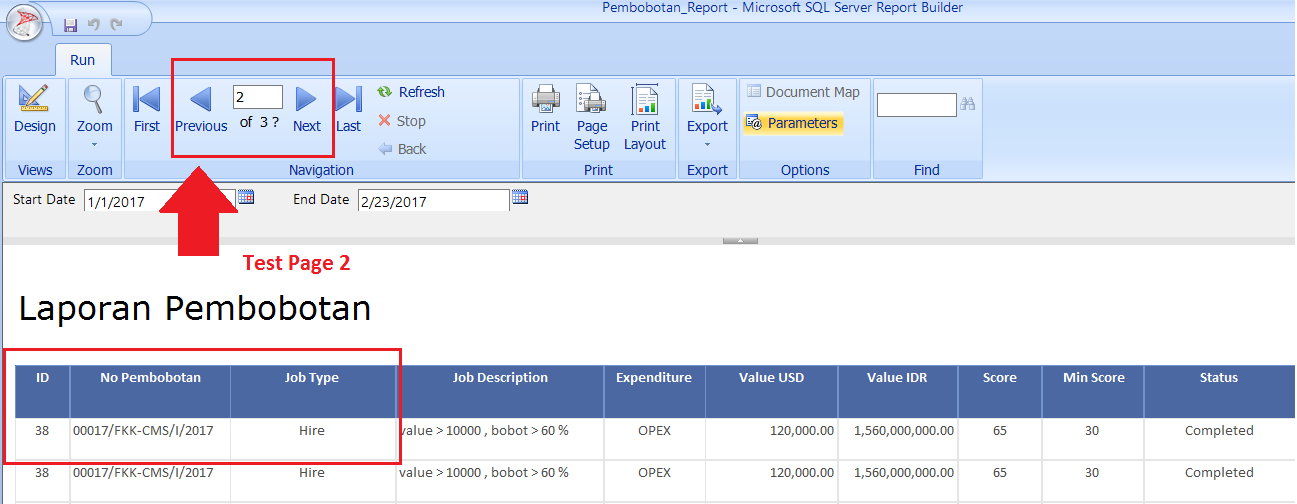Screen dimensions: 1297x504
Task: Click first row's Min Score 30 cell
Action: [1094, 439]
